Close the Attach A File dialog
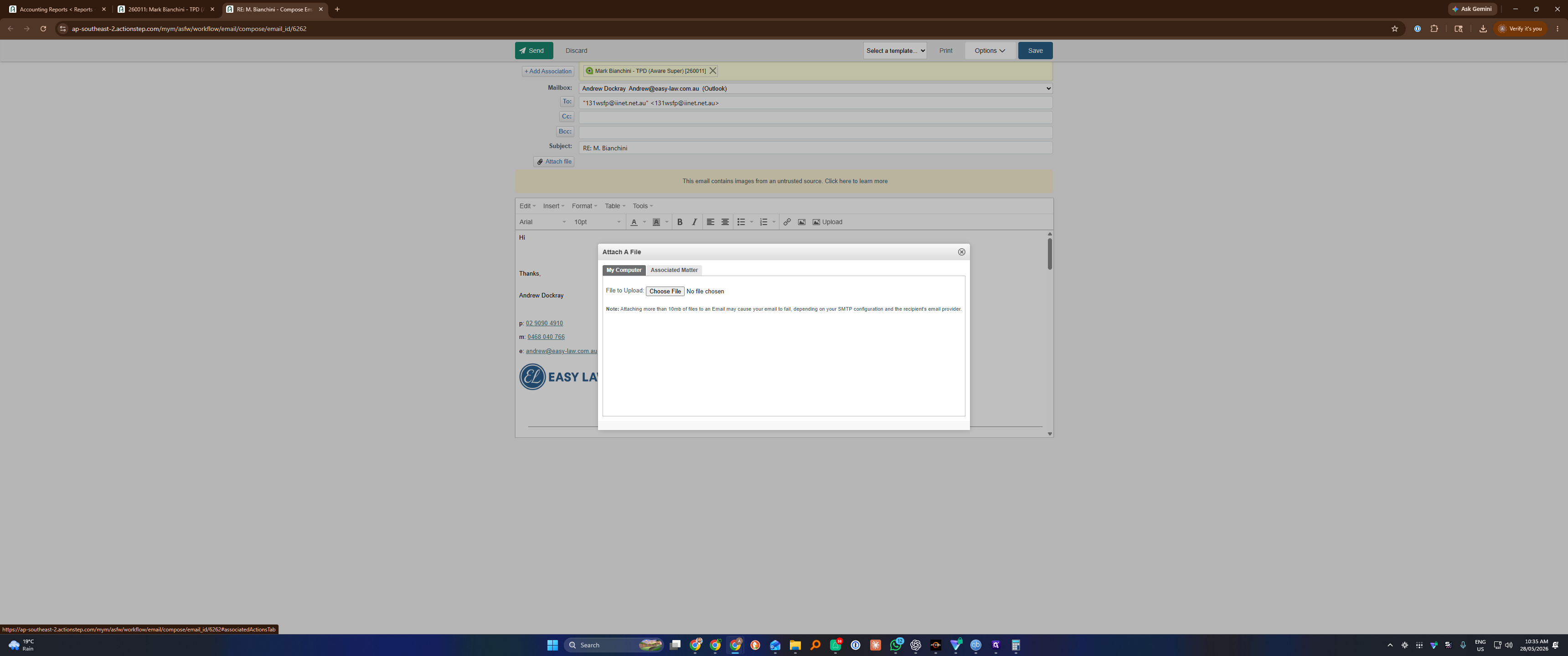This screenshot has width=1568, height=656. tap(961, 252)
